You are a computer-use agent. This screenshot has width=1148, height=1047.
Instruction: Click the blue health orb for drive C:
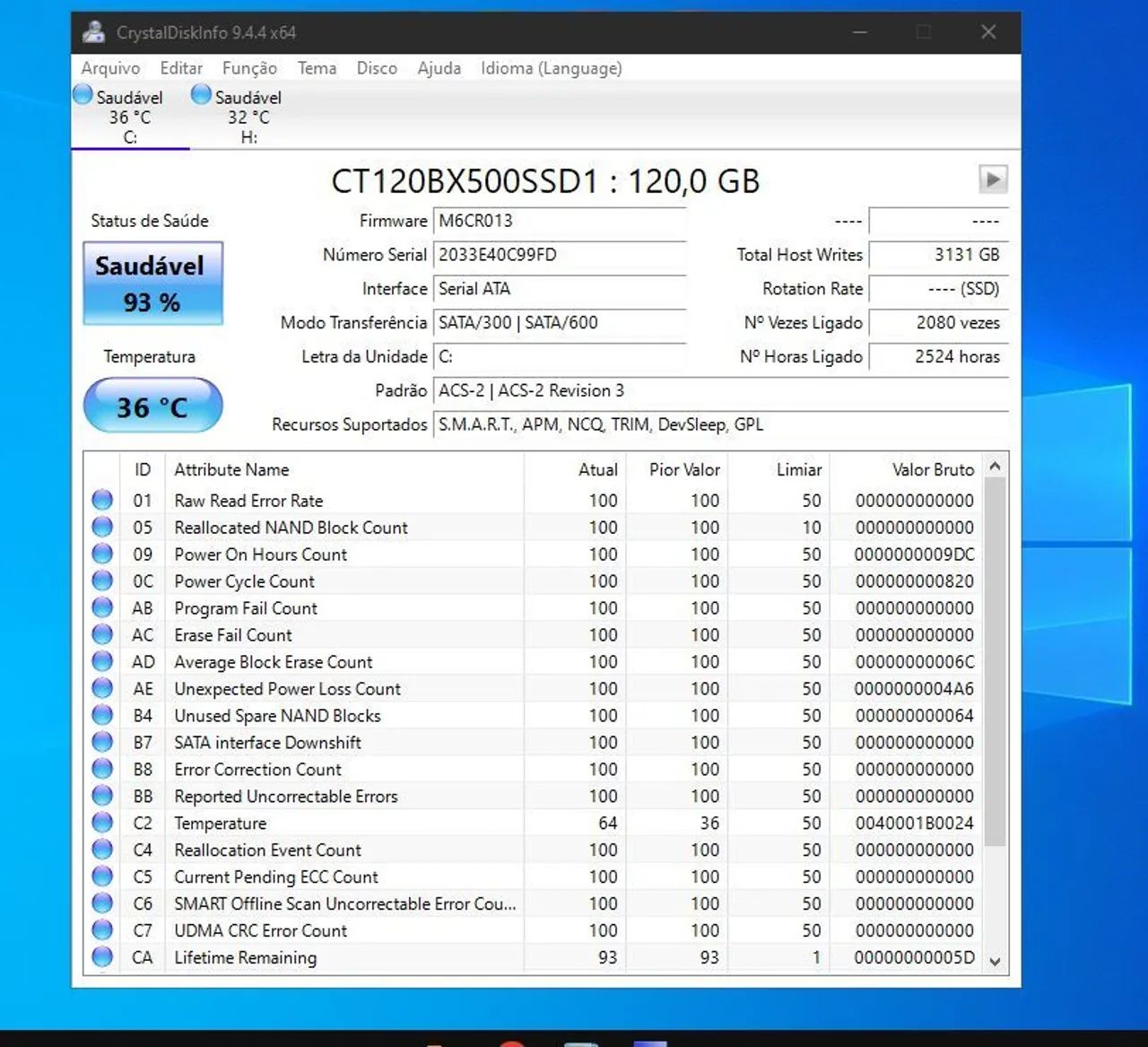pyautogui.click(x=83, y=94)
